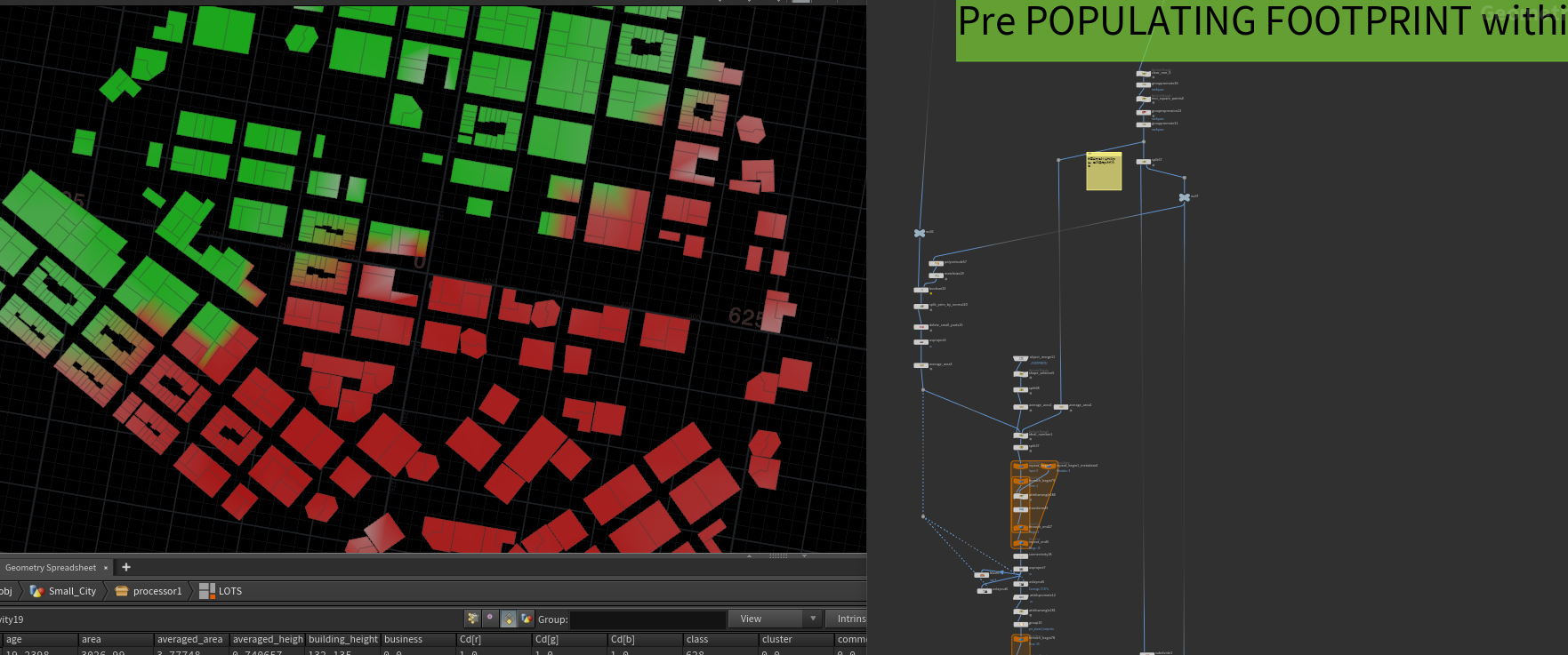Click into the Group filter field
The height and width of the screenshot is (655, 1568).
point(647,619)
